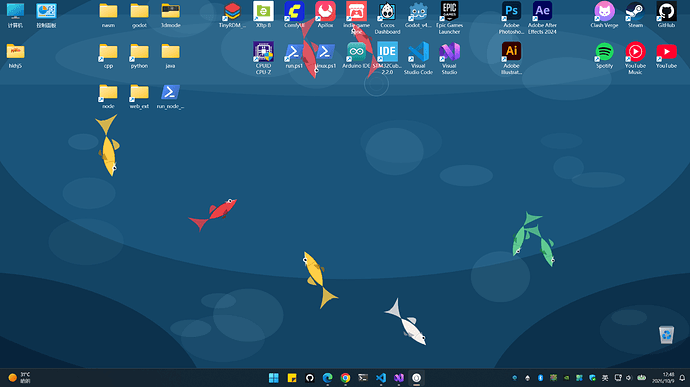This screenshot has height=387, width=690.
Task: Launch the ComfyUI shortcut
Action: pos(294,15)
